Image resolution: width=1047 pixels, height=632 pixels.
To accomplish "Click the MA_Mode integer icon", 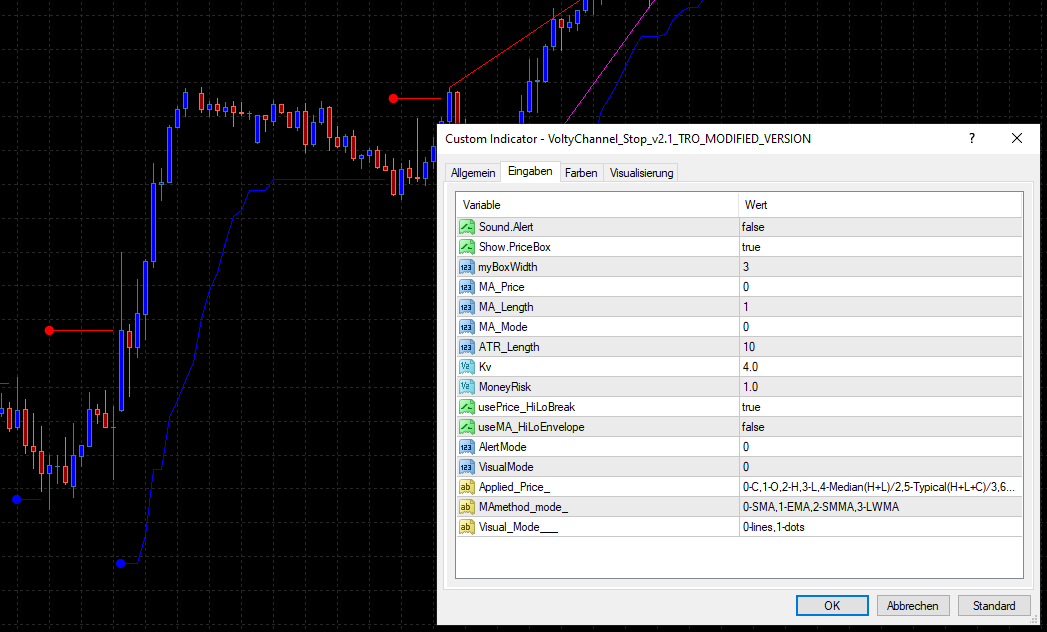I will pos(466,327).
